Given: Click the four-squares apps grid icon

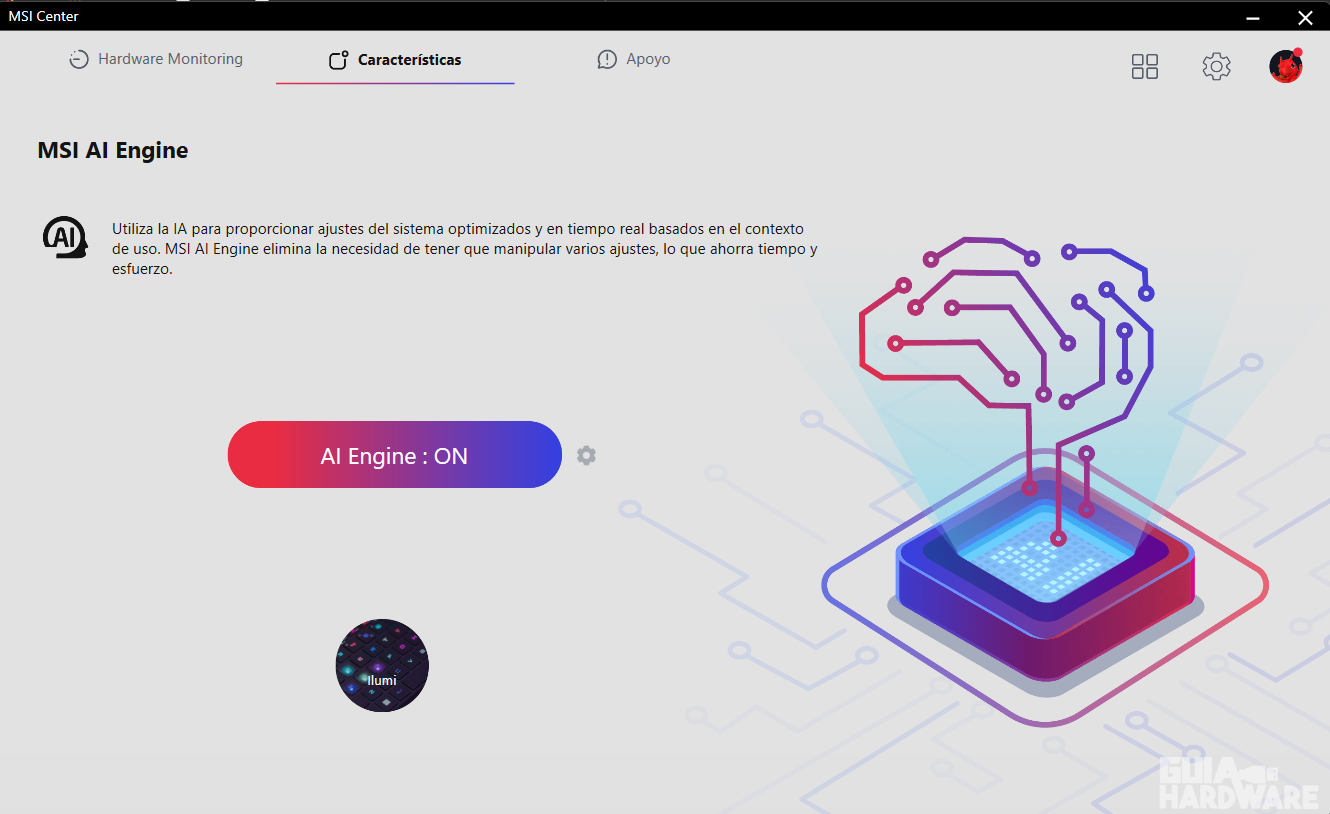Looking at the screenshot, I should (1145, 67).
